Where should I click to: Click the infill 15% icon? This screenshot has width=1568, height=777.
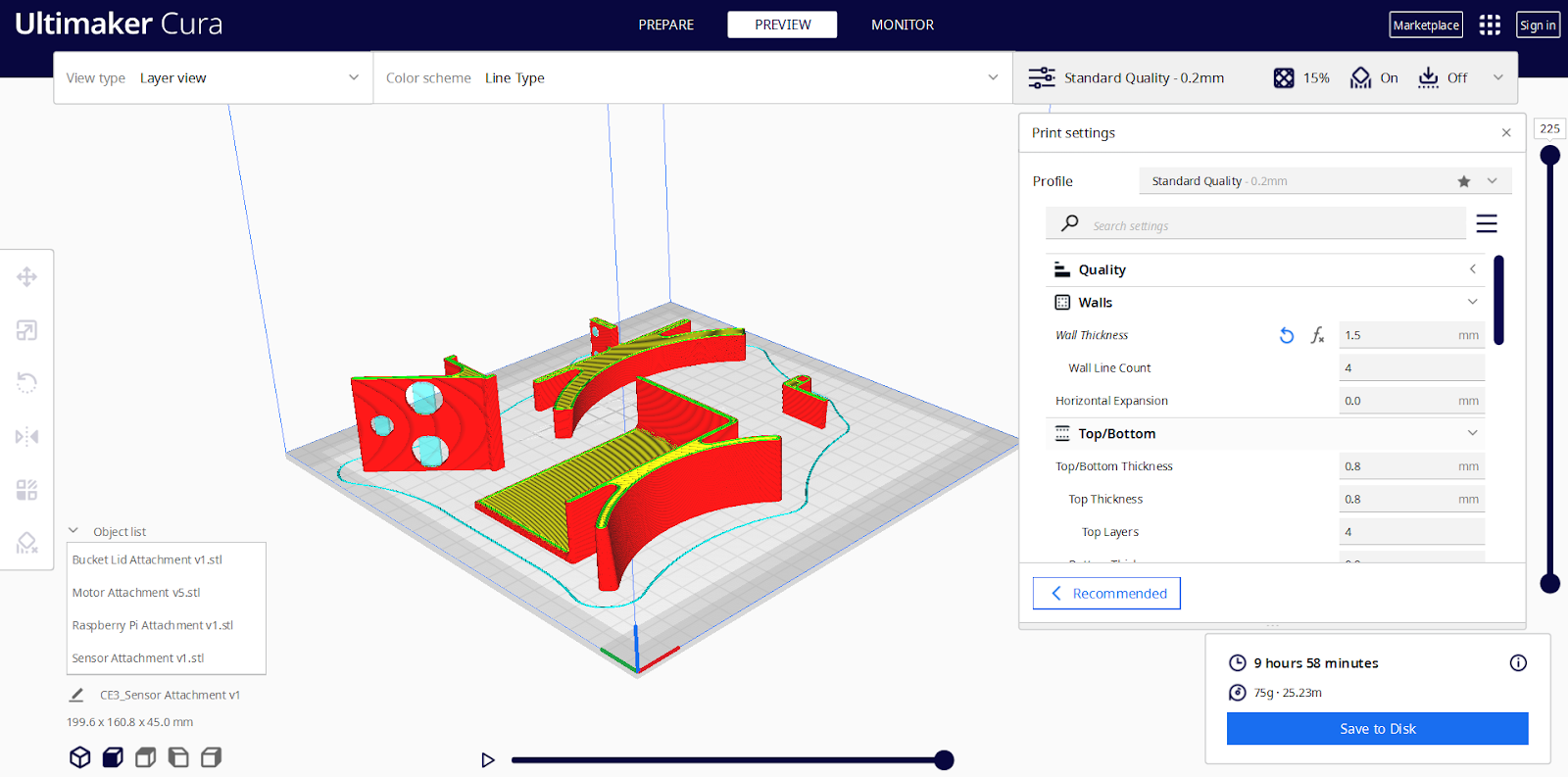1284,77
